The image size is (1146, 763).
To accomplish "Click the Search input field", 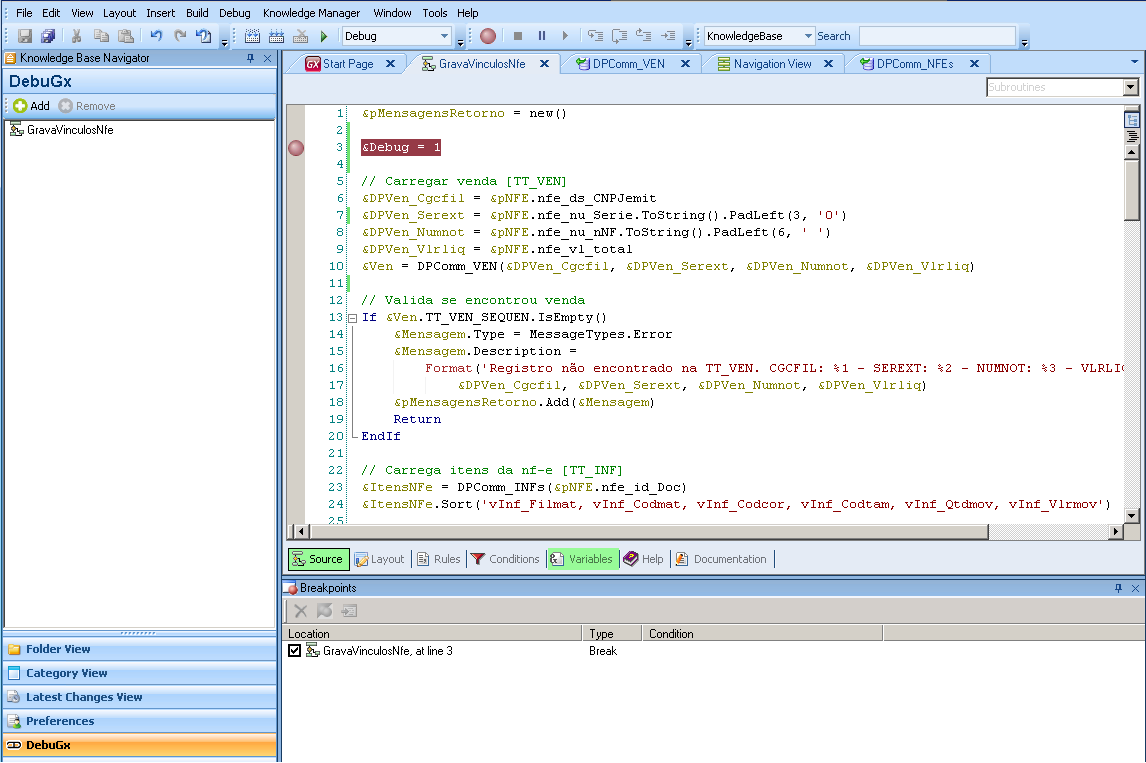I will pos(937,36).
